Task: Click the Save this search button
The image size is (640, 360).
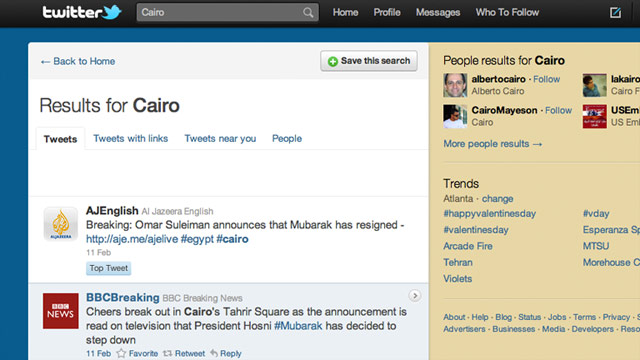Action: click(x=369, y=61)
